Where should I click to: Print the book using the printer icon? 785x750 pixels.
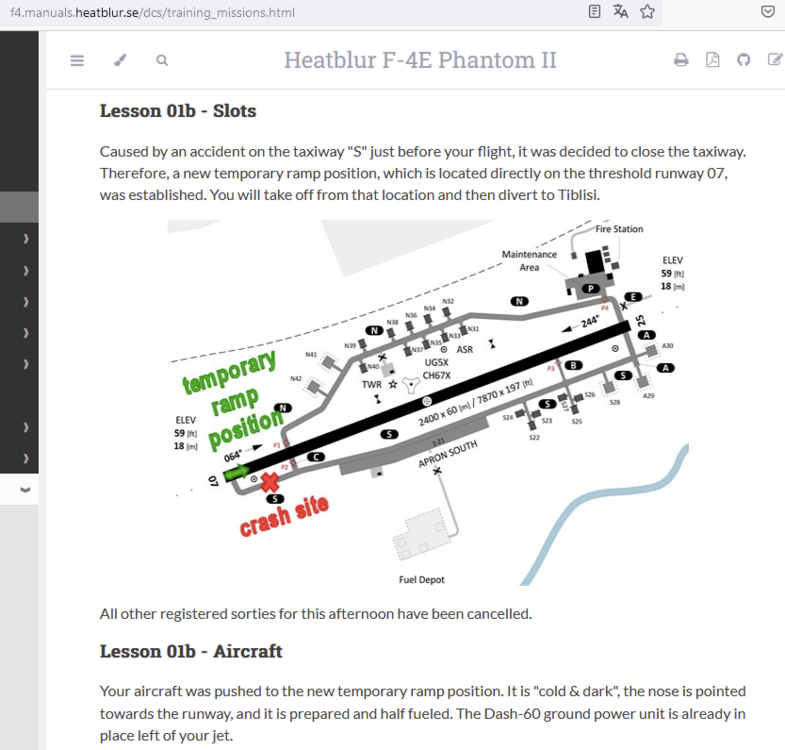681,60
